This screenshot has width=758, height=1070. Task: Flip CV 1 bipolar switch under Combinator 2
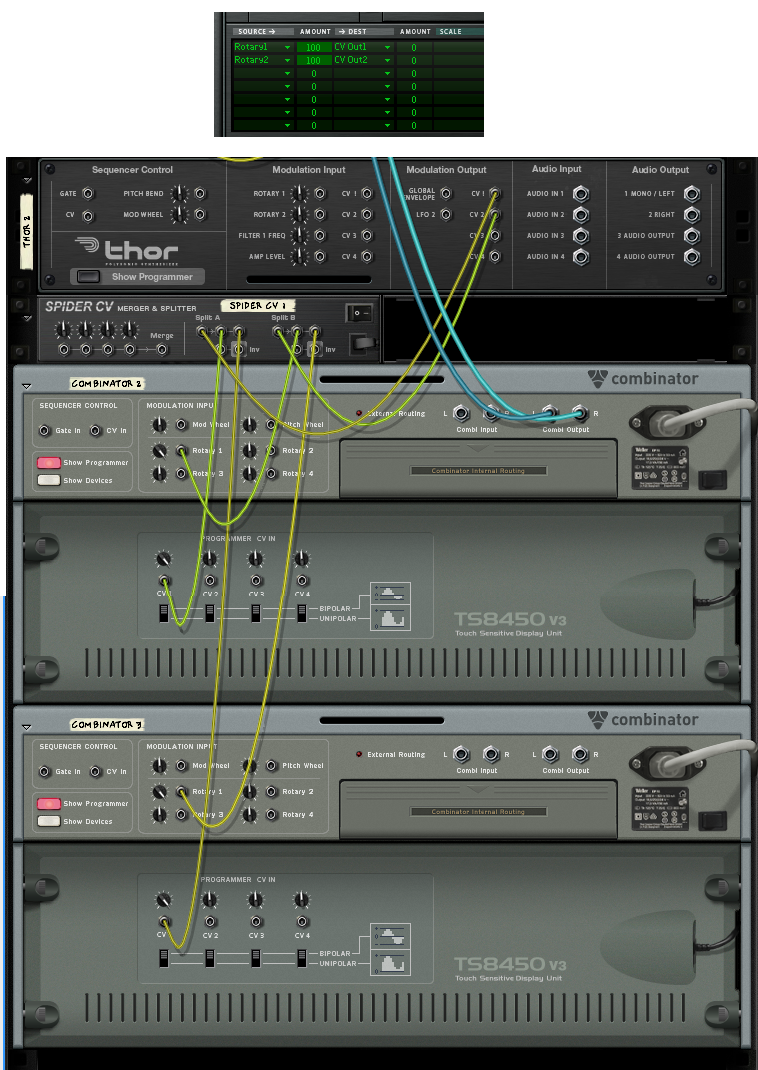click(164, 613)
